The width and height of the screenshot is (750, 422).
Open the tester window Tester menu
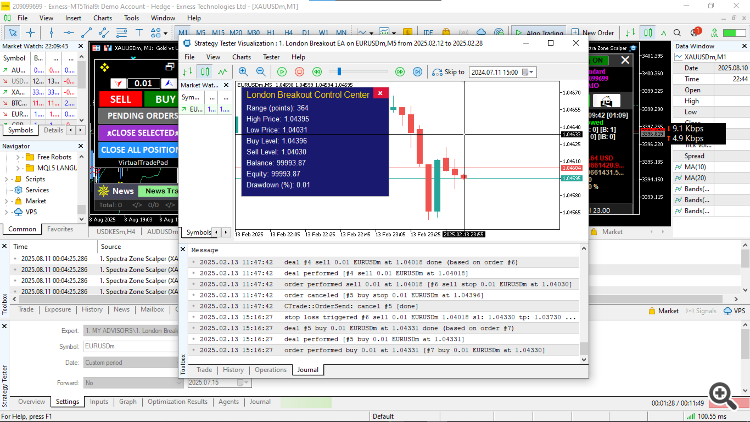271,57
